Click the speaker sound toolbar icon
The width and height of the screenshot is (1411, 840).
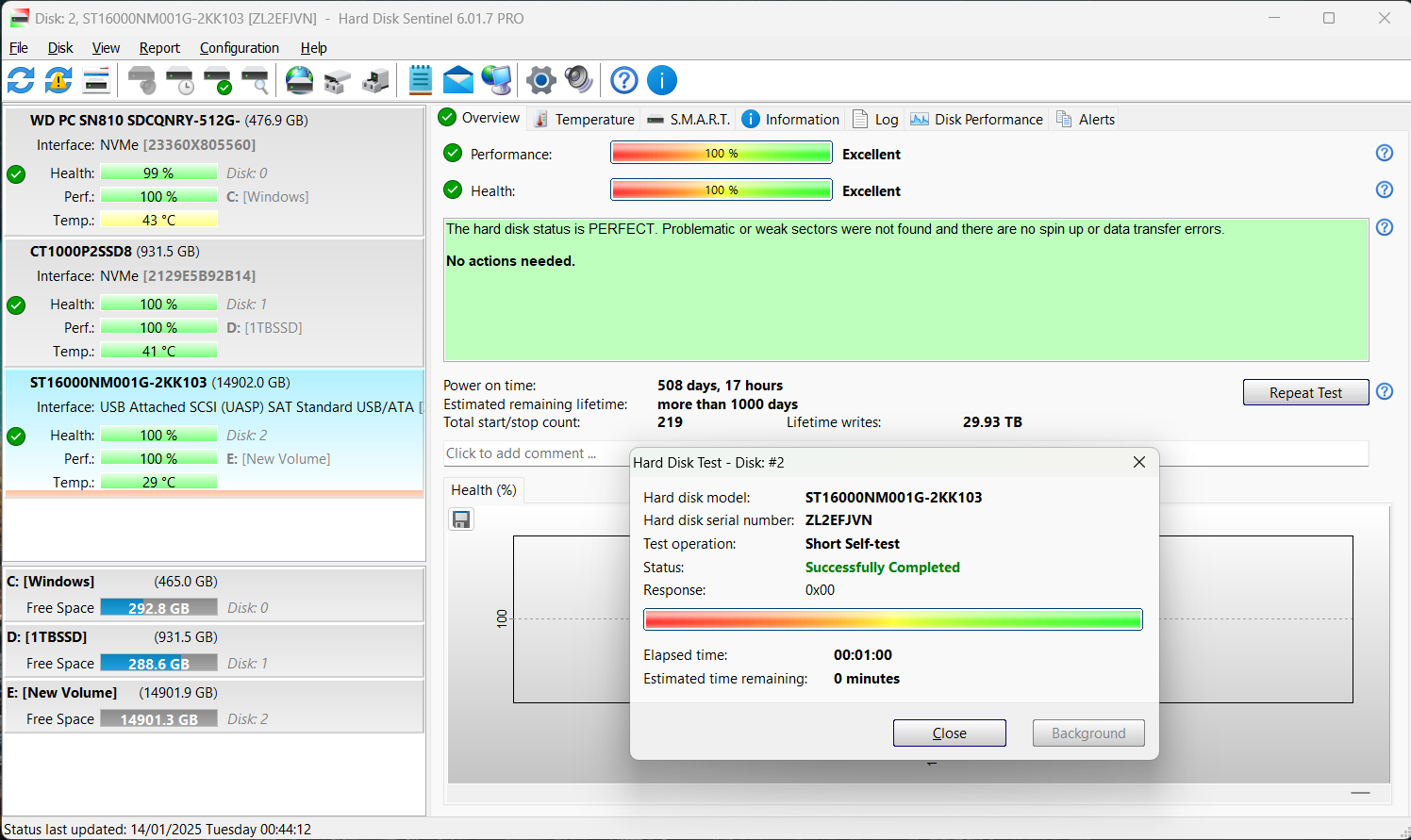[x=579, y=80]
